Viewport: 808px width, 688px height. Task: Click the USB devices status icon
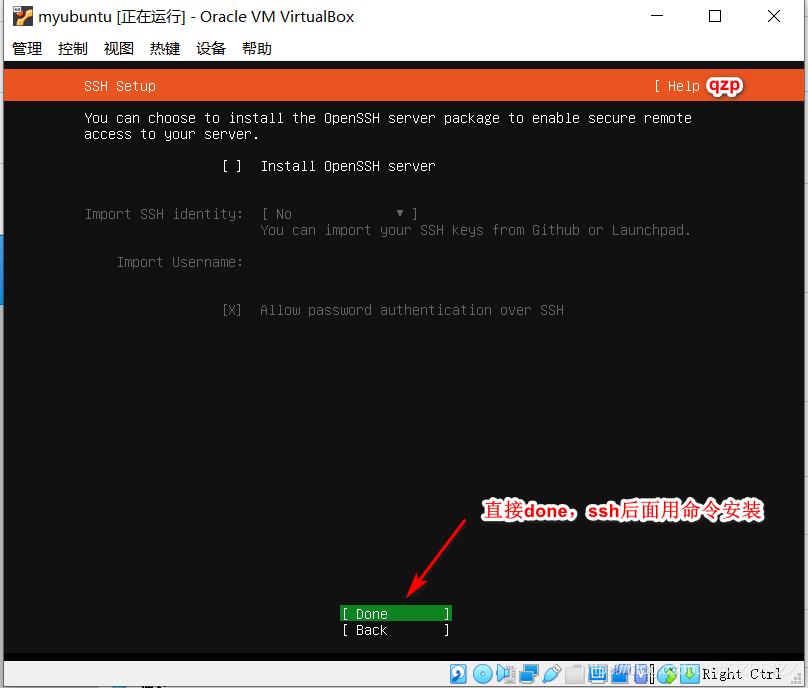coord(552,674)
